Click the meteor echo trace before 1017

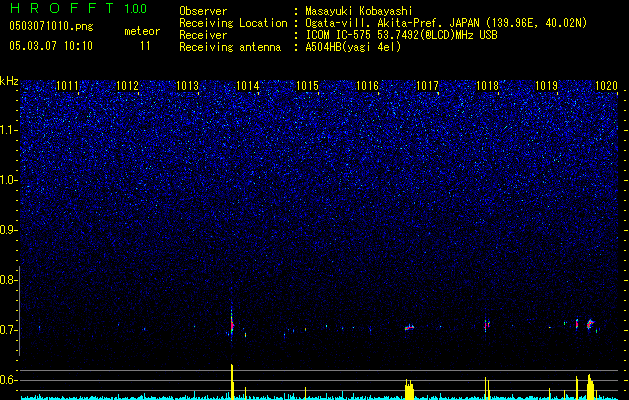point(409,327)
